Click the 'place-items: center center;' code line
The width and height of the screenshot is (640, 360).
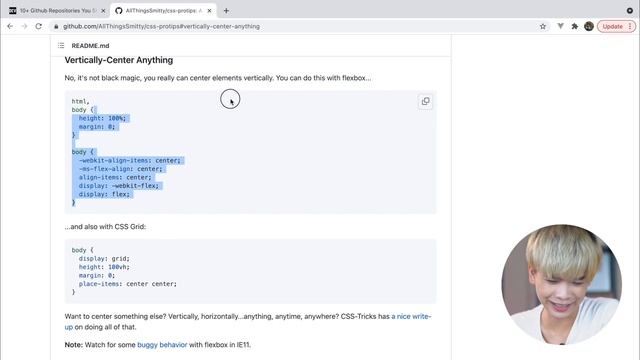pyautogui.click(x=128, y=284)
